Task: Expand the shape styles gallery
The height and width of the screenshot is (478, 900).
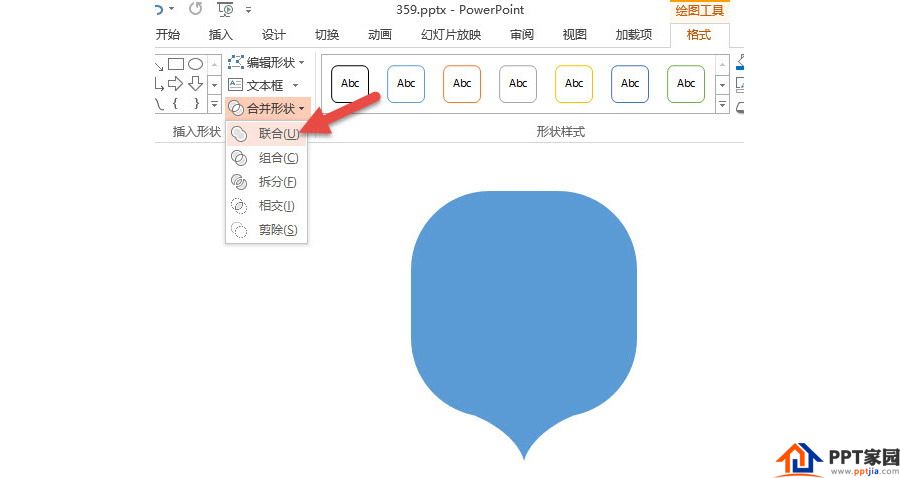Action: pyautogui.click(x=723, y=105)
